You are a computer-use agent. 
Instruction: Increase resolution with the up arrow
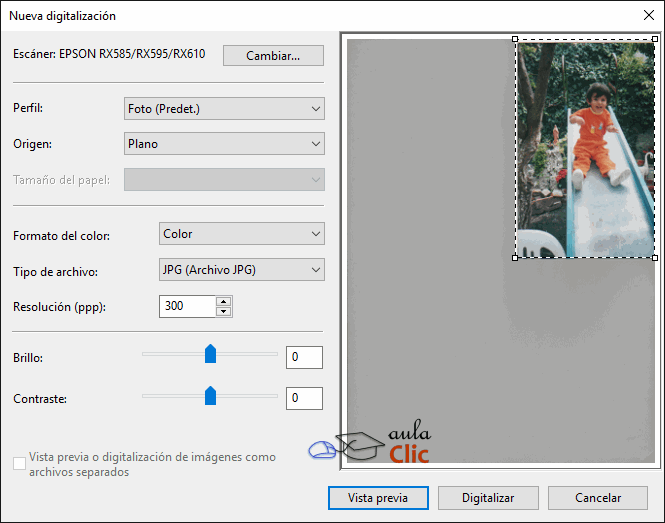click(224, 301)
